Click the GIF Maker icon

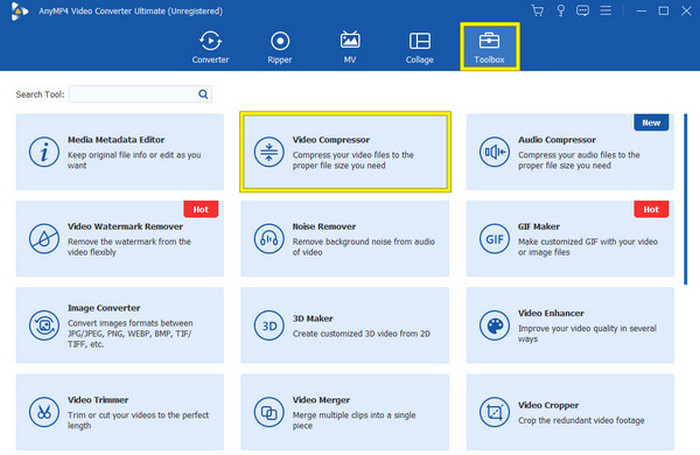(494, 239)
